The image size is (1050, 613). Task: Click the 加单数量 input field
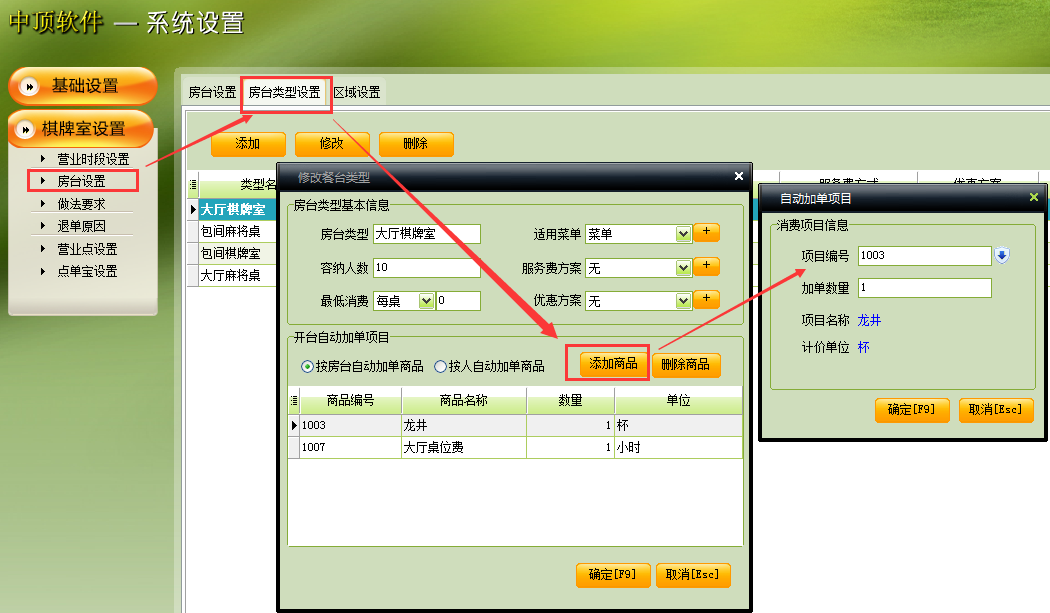(925, 287)
